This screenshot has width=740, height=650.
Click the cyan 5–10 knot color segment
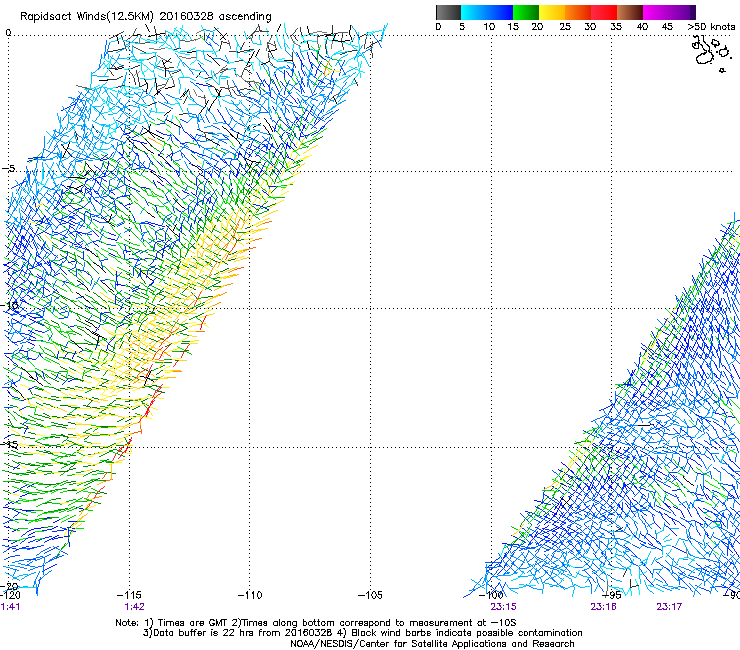pos(474,12)
